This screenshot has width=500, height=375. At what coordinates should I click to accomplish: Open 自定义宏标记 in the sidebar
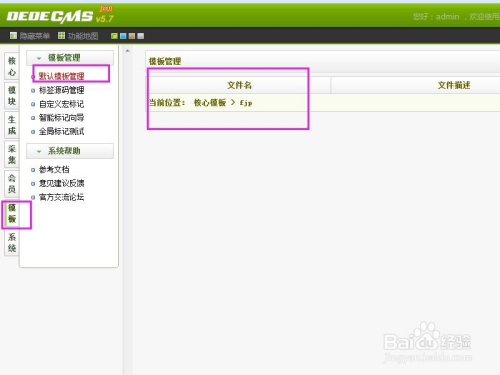[61, 104]
